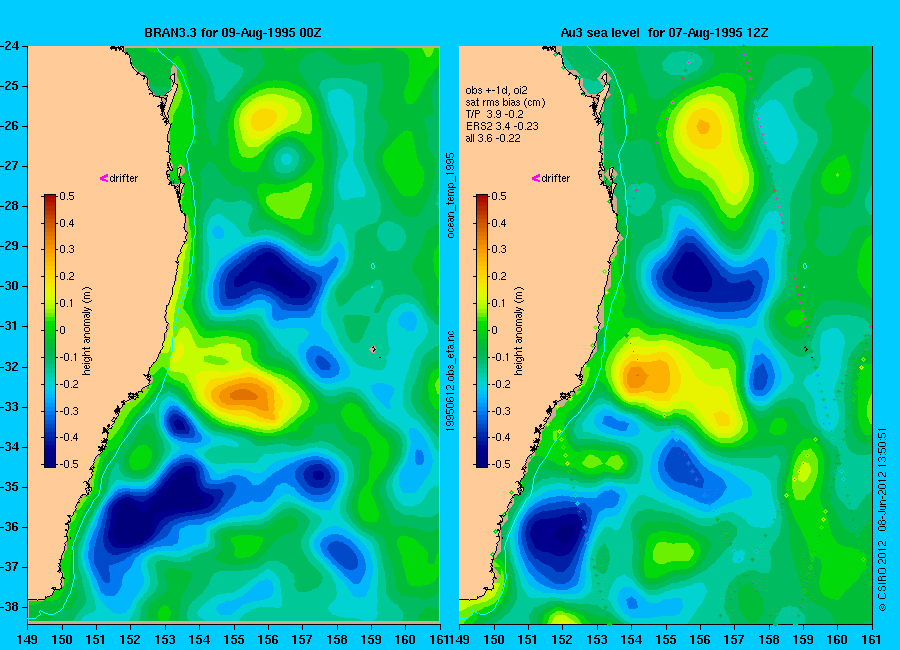Click the 0.1 tick label on Au3 color bar

[x=498, y=303]
